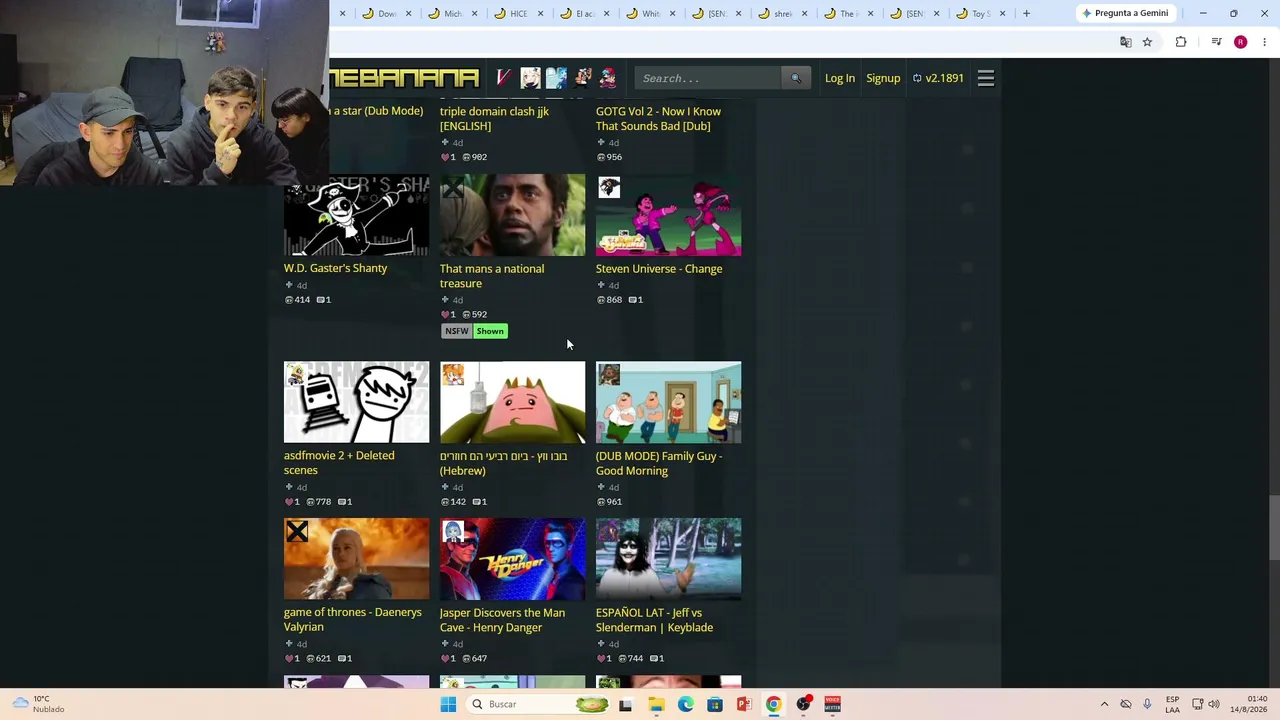The width and height of the screenshot is (1280, 720).
Task: Open the Chrome profile R avatar
Action: [1240, 42]
